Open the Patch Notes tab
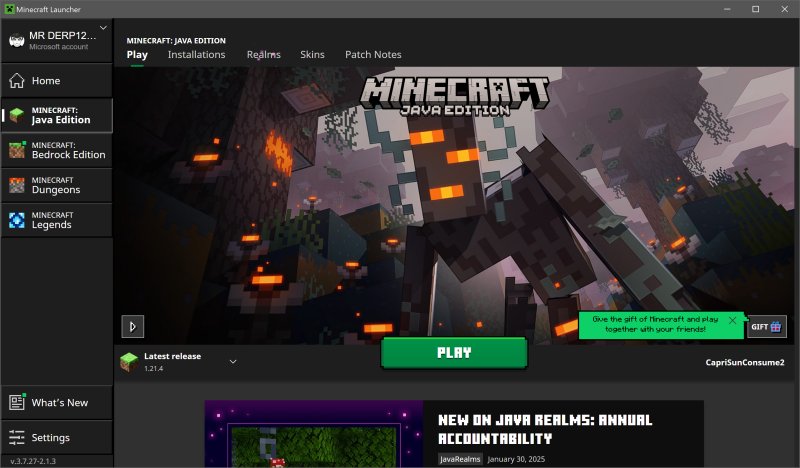 [x=373, y=55]
